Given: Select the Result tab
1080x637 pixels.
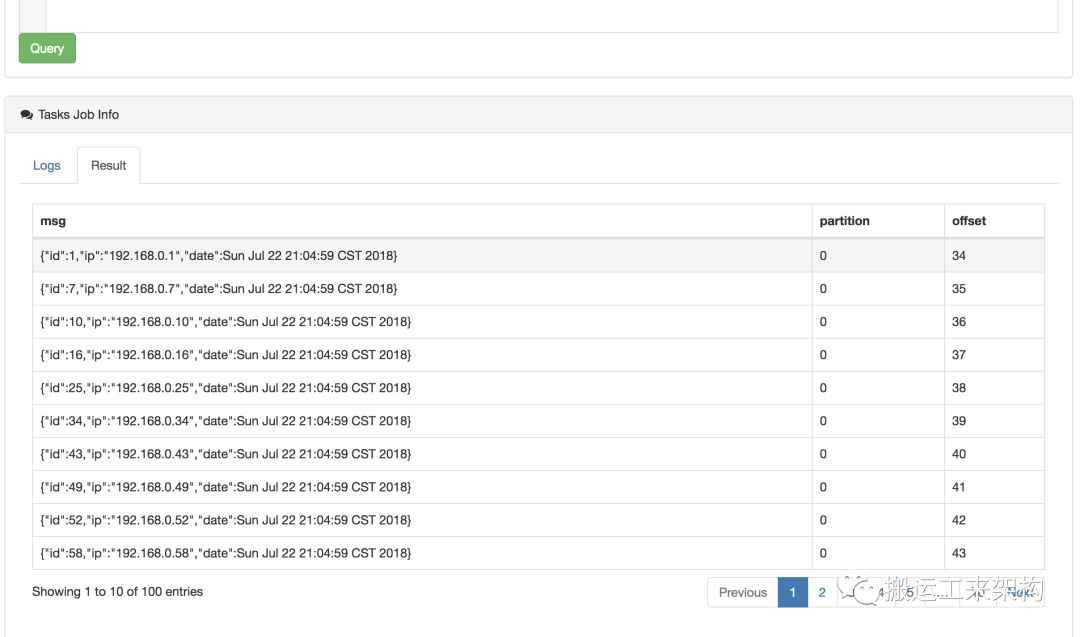Looking at the screenshot, I should [108, 165].
